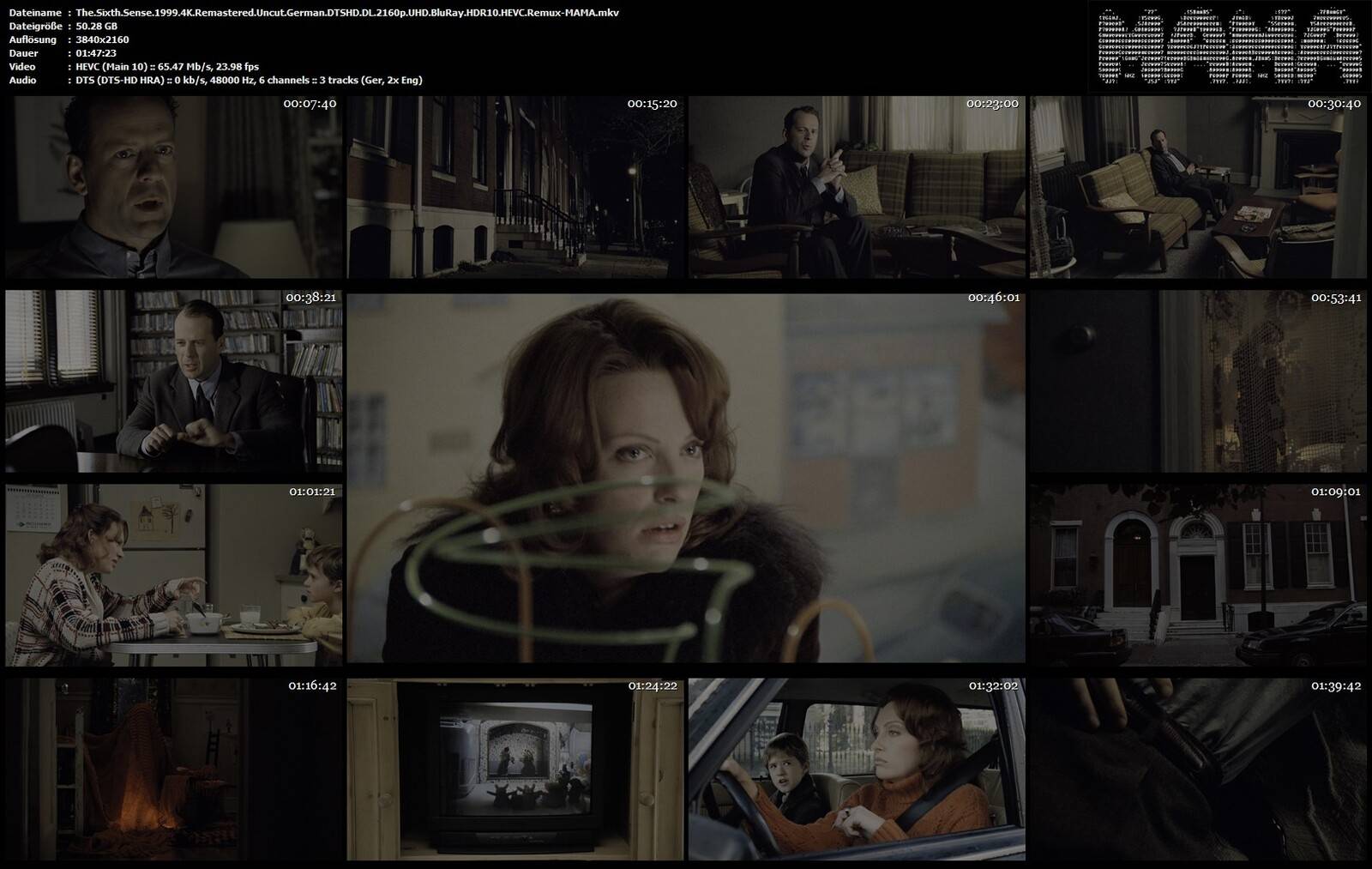Click the 00:23:00 timestamp text

[992, 104]
